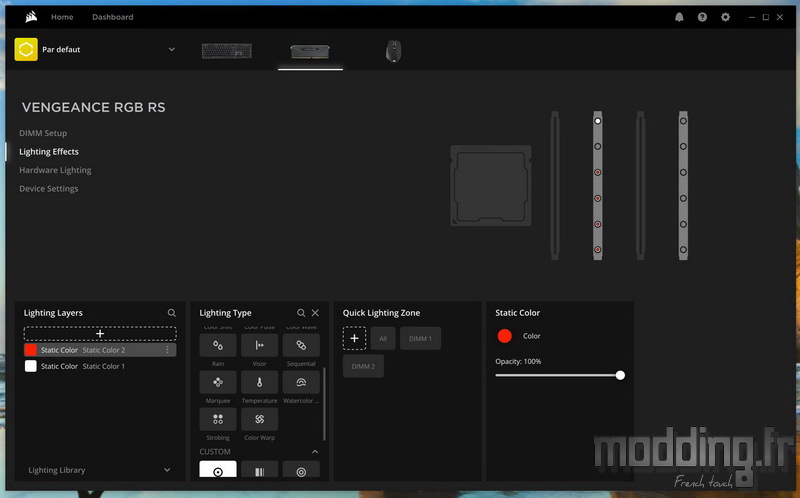Screen dimensions: 800x498
Task: Select the highlighted white custom lighting tile
Action: 218,469
